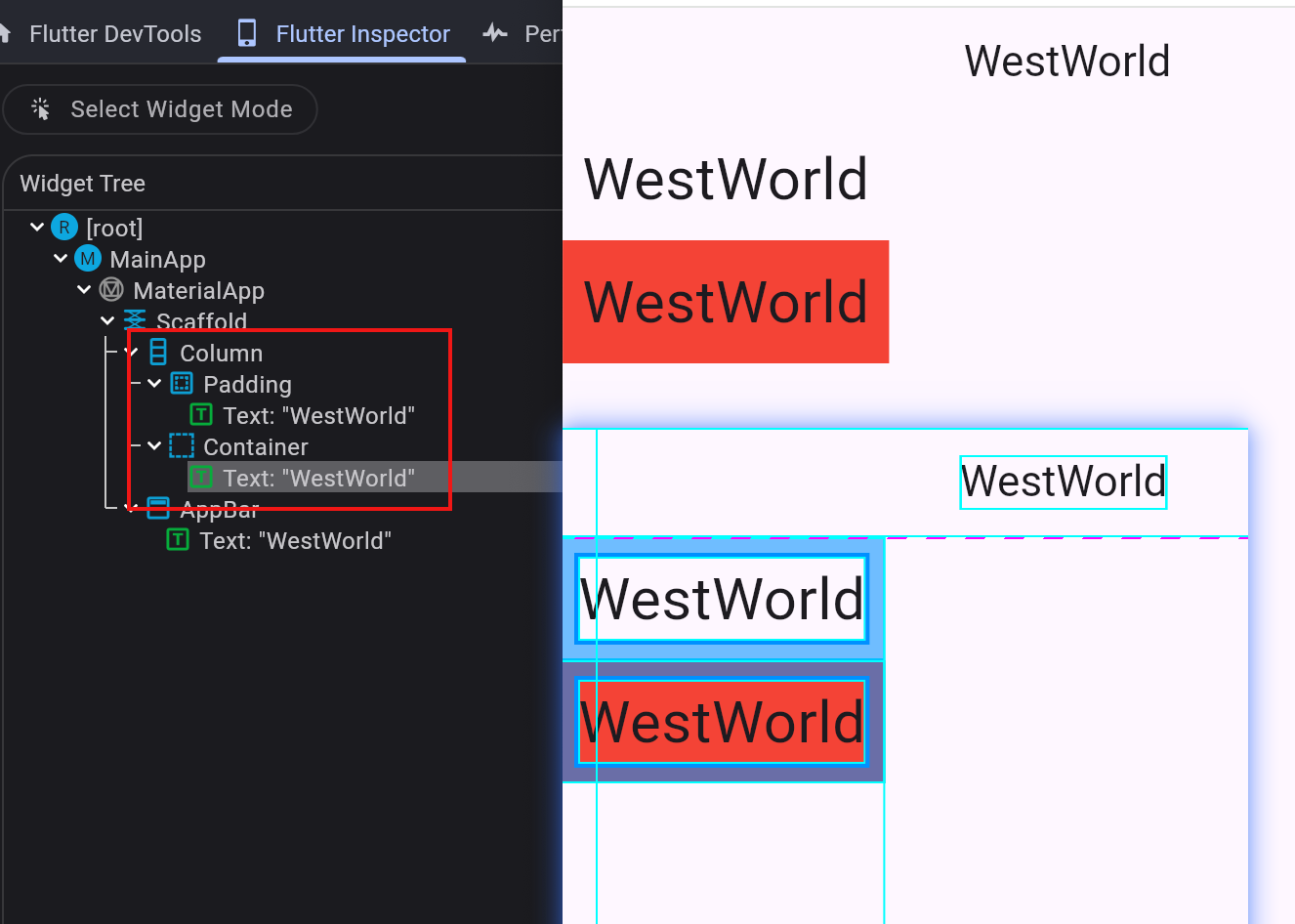Click the green Text icon under Padding
The width and height of the screenshot is (1295, 924).
[x=201, y=415]
